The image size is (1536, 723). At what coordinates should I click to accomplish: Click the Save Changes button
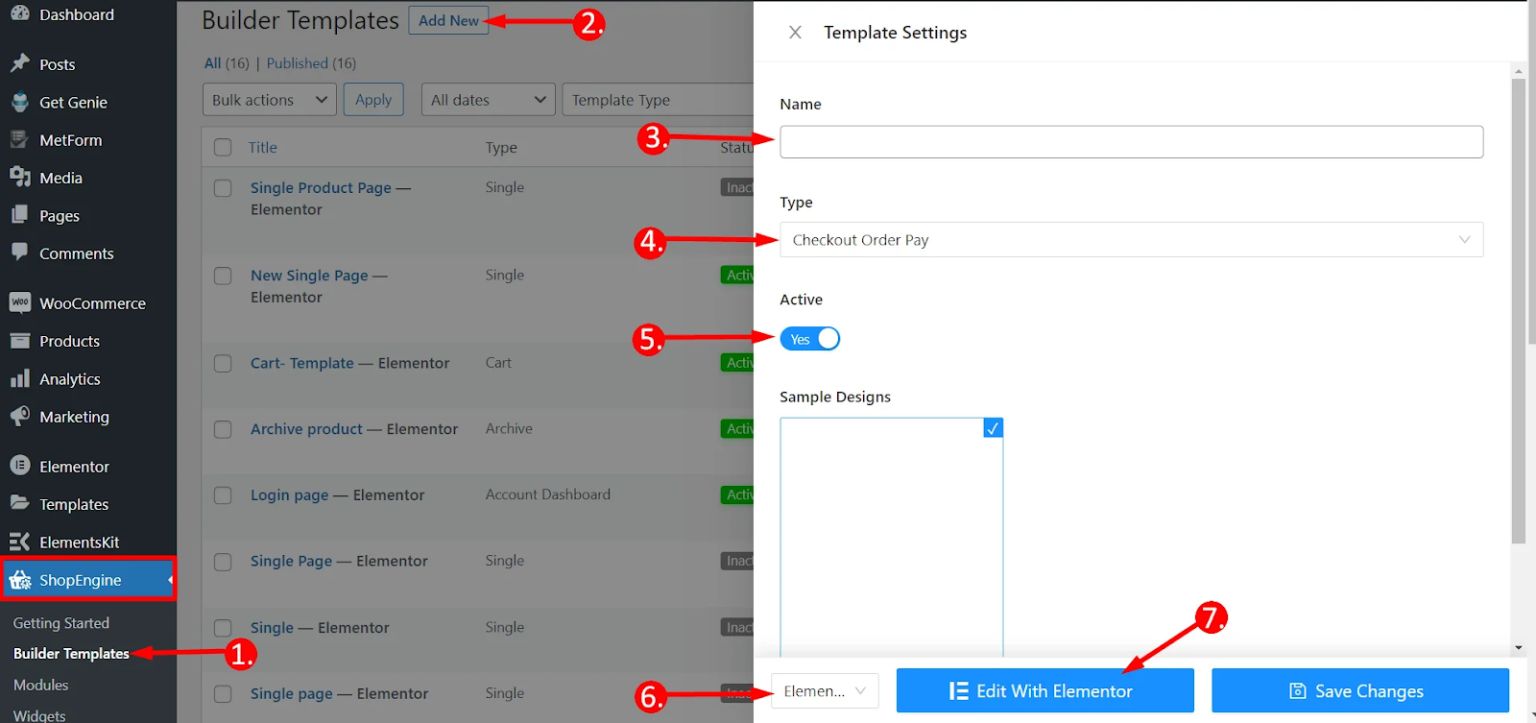point(1359,690)
